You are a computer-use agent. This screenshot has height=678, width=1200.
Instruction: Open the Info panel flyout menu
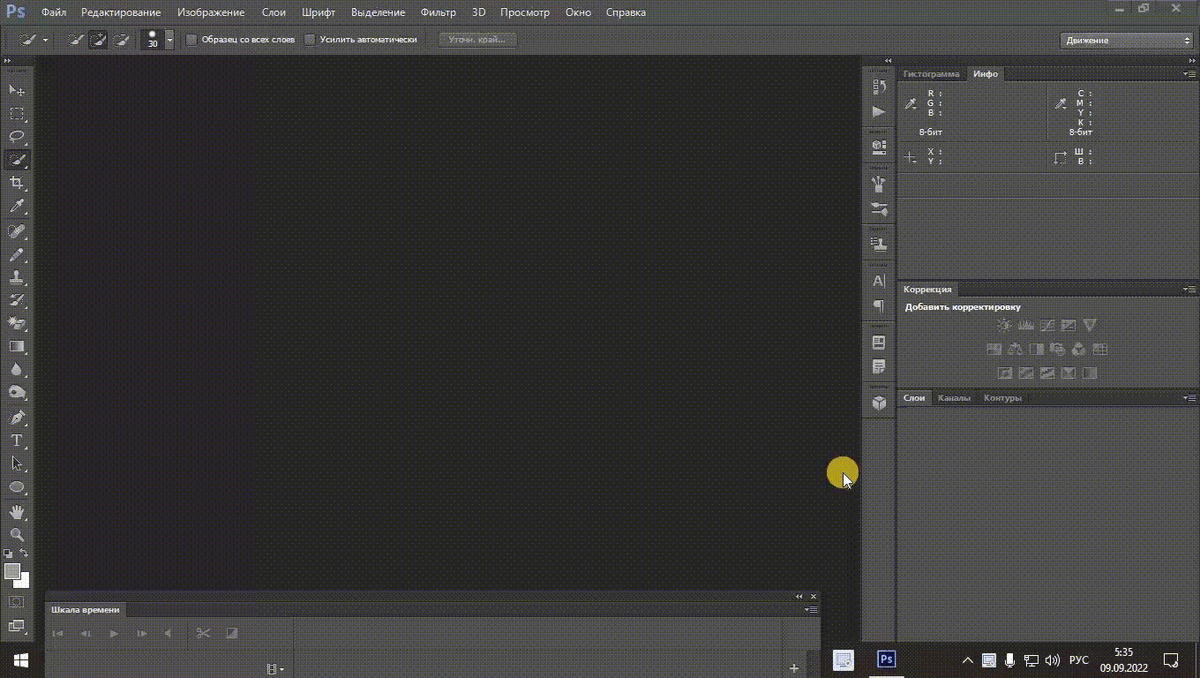coord(1189,74)
